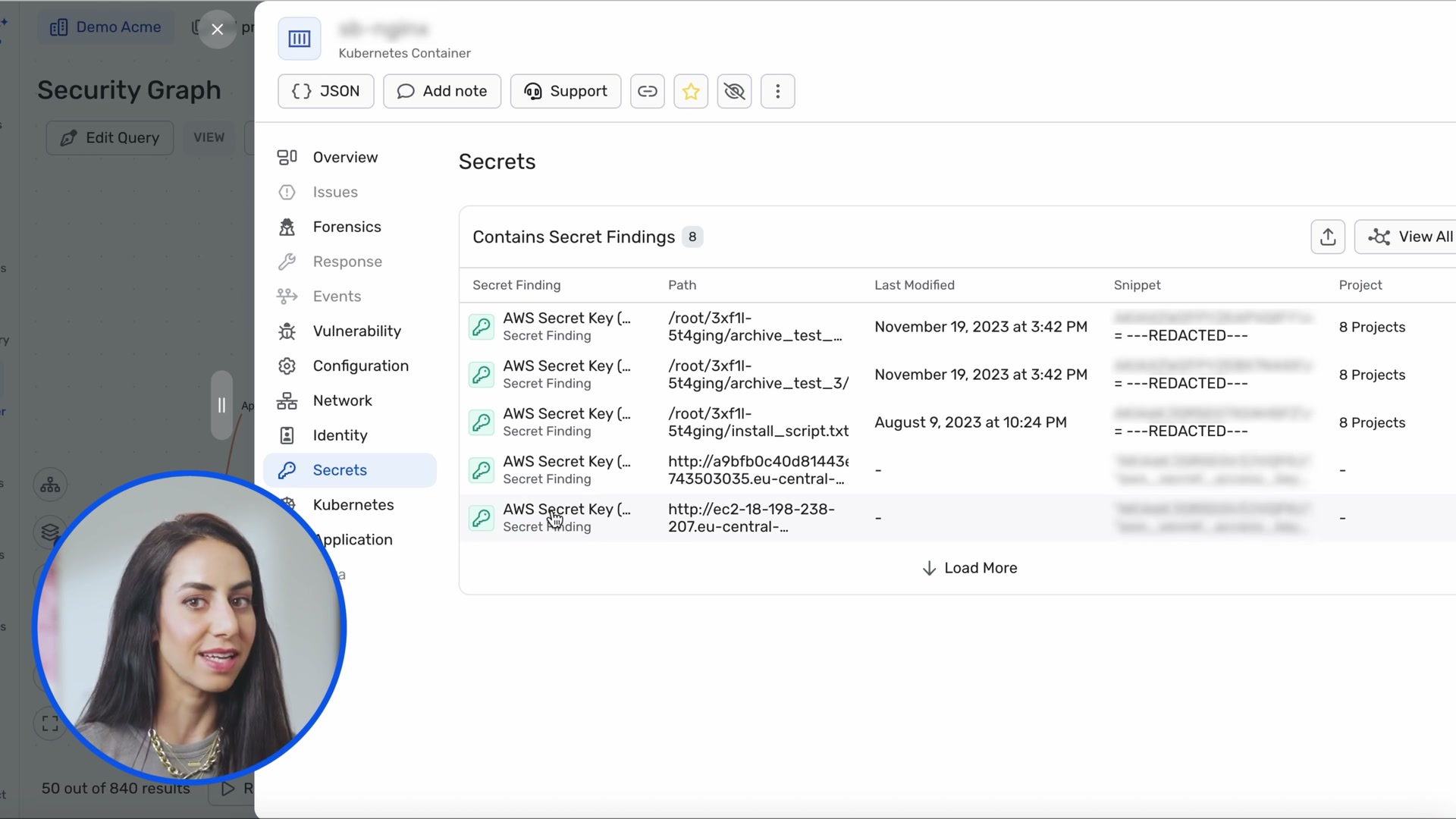Click the hierarchy layout icon in graph tools
Screen dimensions: 1456x819
click(50, 485)
